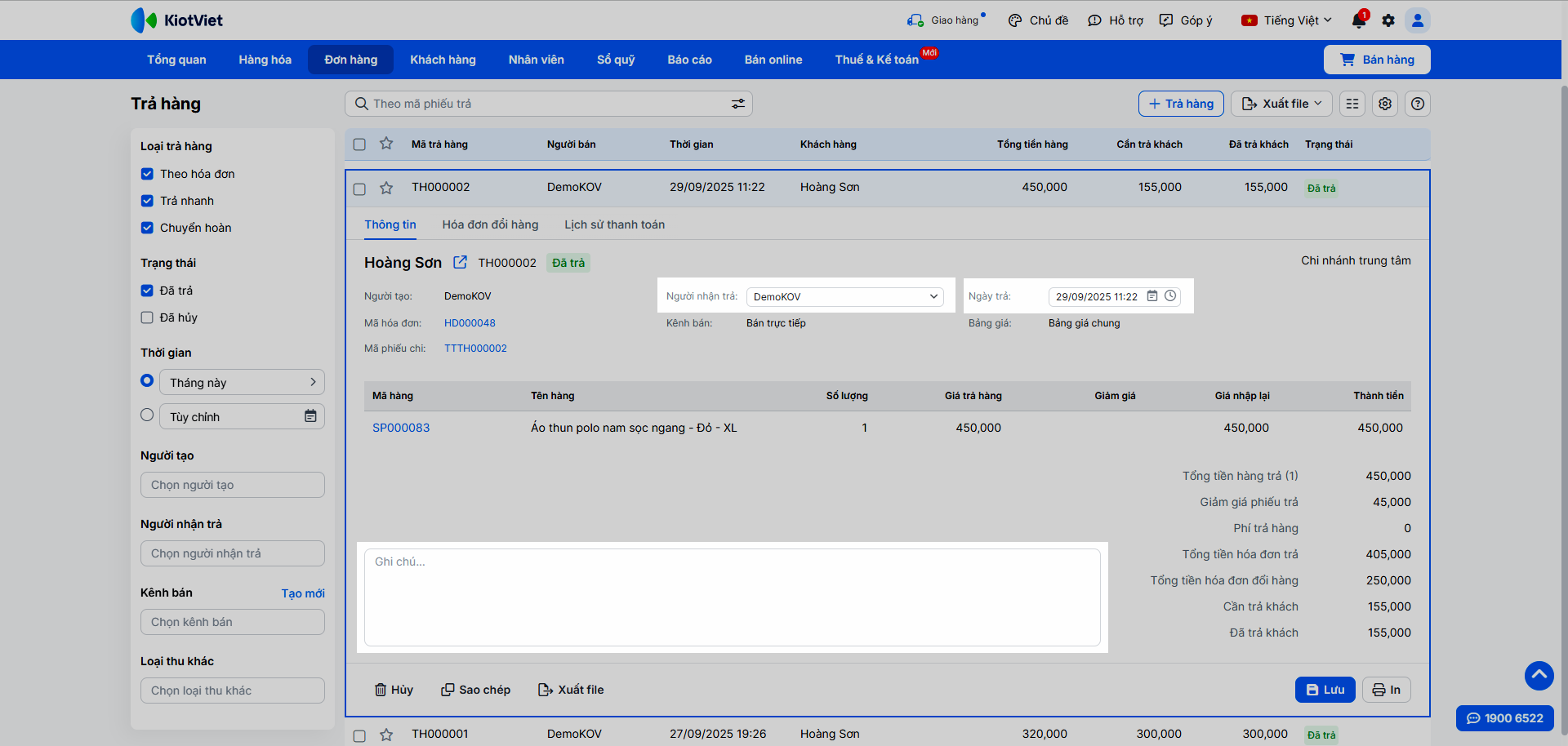Print the return with In button

[x=1386, y=690]
